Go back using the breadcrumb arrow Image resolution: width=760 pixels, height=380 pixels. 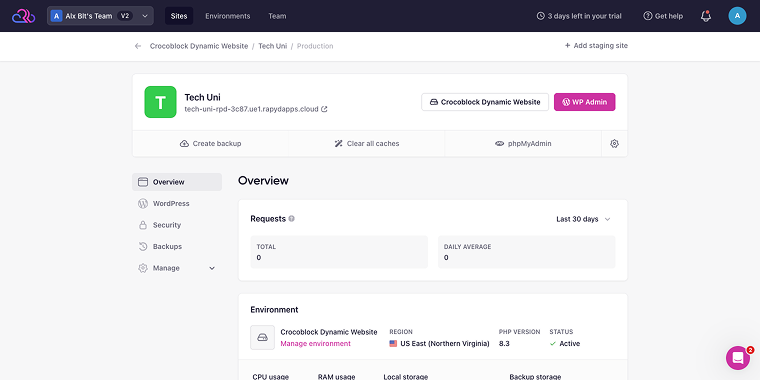pyautogui.click(x=138, y=46)
